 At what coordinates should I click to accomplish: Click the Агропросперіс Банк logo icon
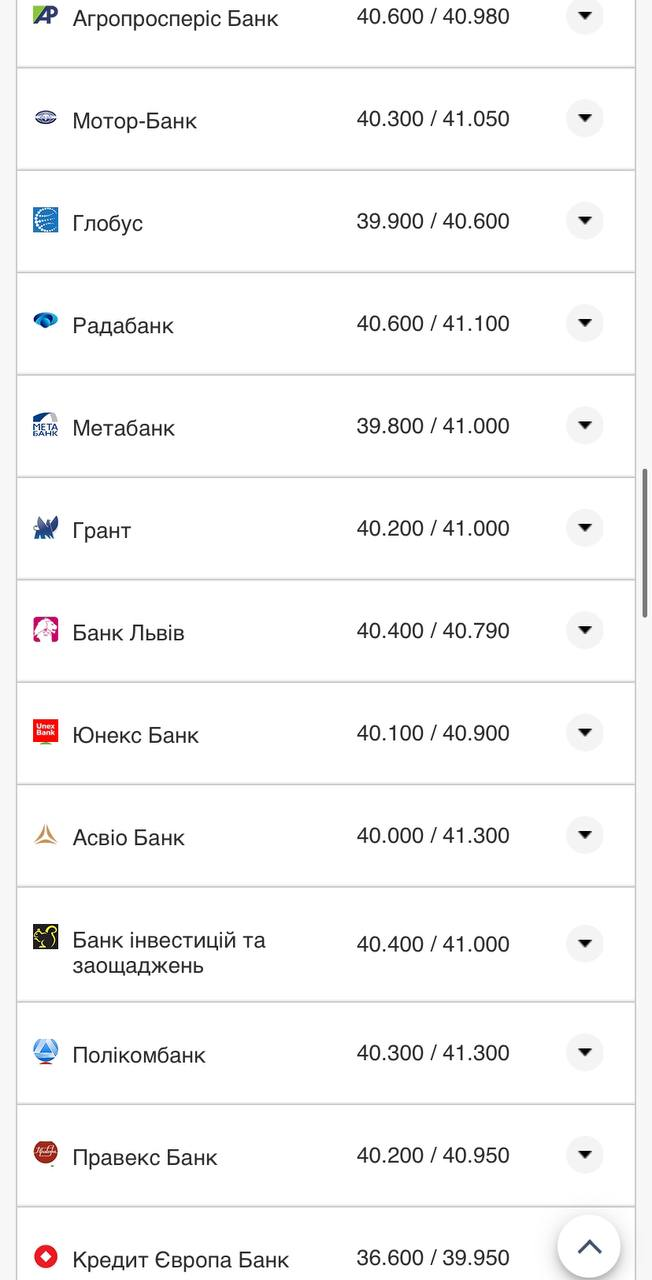click(x=45, y=15)
